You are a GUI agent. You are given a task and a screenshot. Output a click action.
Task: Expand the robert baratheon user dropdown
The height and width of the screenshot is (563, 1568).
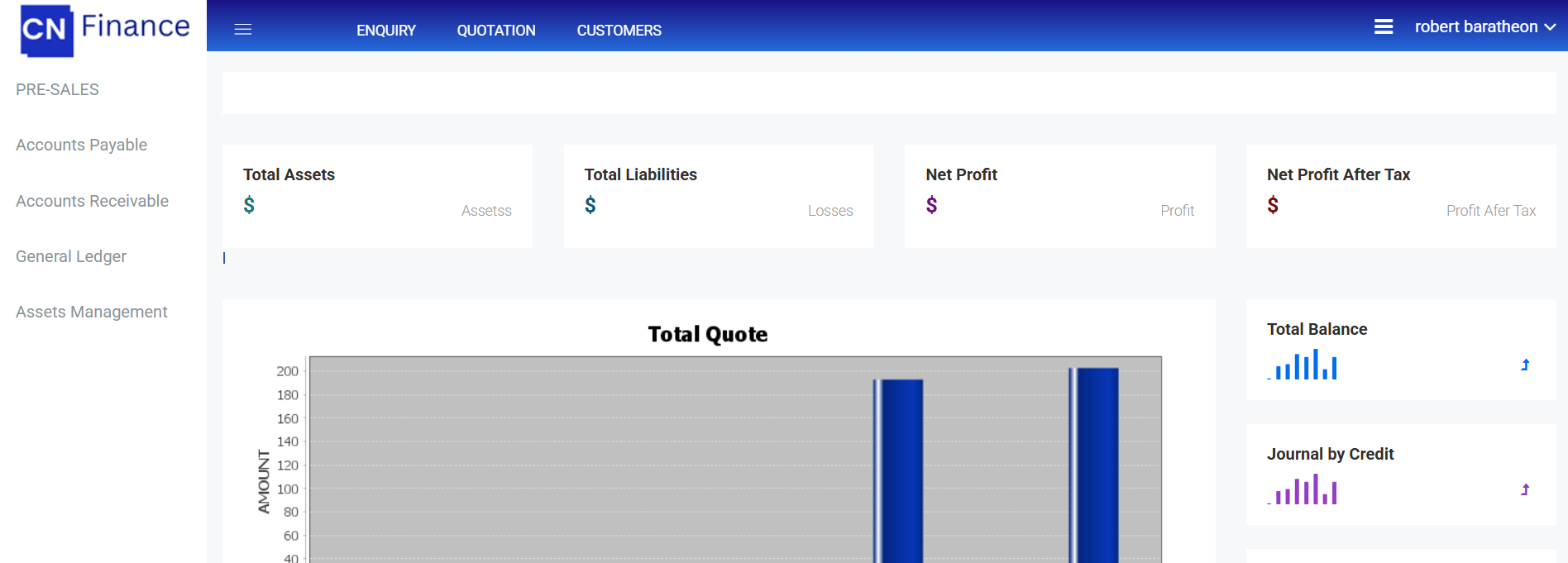click(1484, 27)
